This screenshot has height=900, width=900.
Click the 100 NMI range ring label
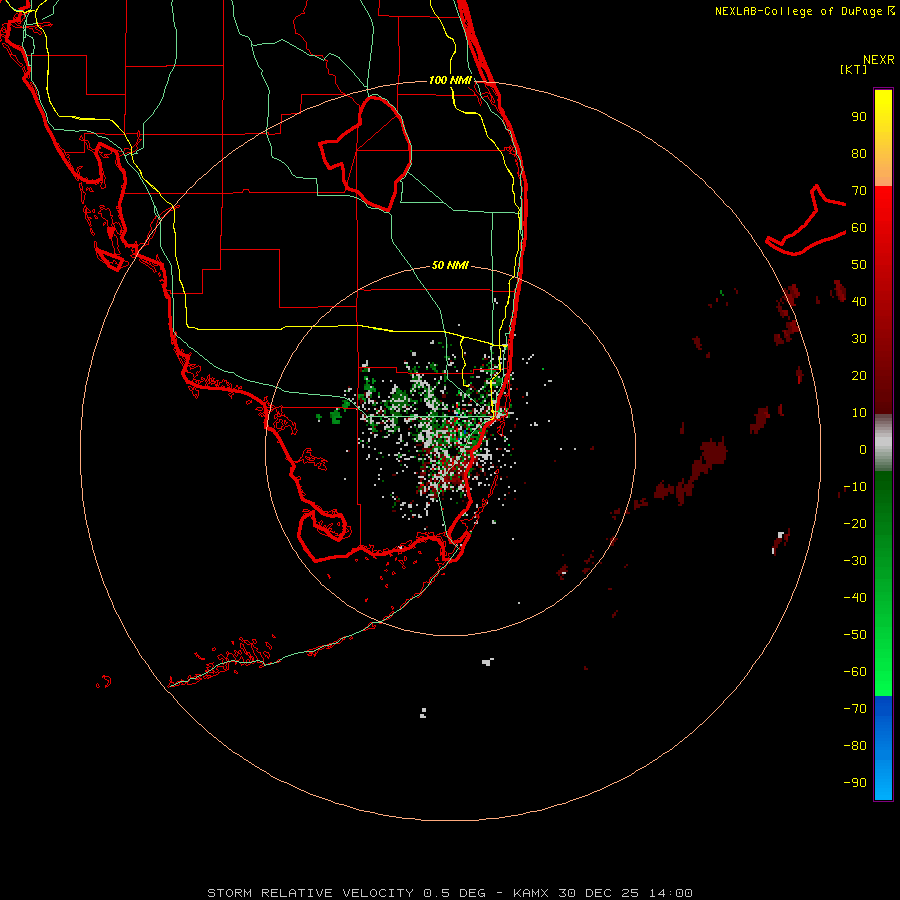coord(450,80)
